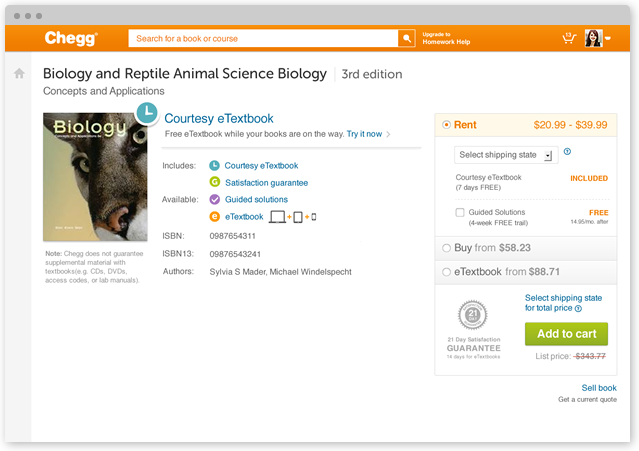Viewport: 639px width, 451px height.
Task: Click the Add to cart button
Action: click(566, 334)
